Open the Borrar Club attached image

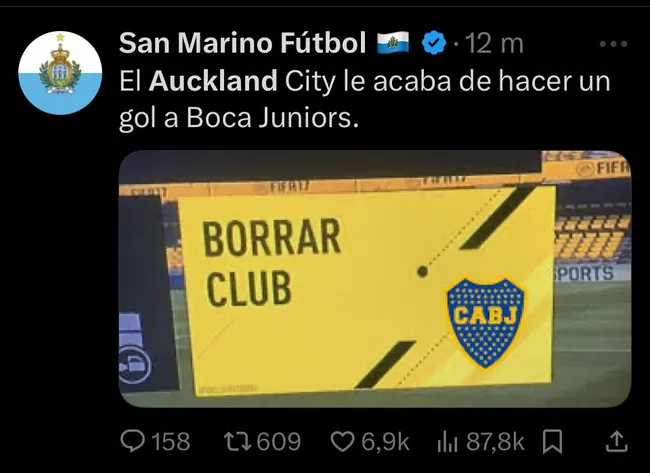pyautogui.click(x=375, y=279)
